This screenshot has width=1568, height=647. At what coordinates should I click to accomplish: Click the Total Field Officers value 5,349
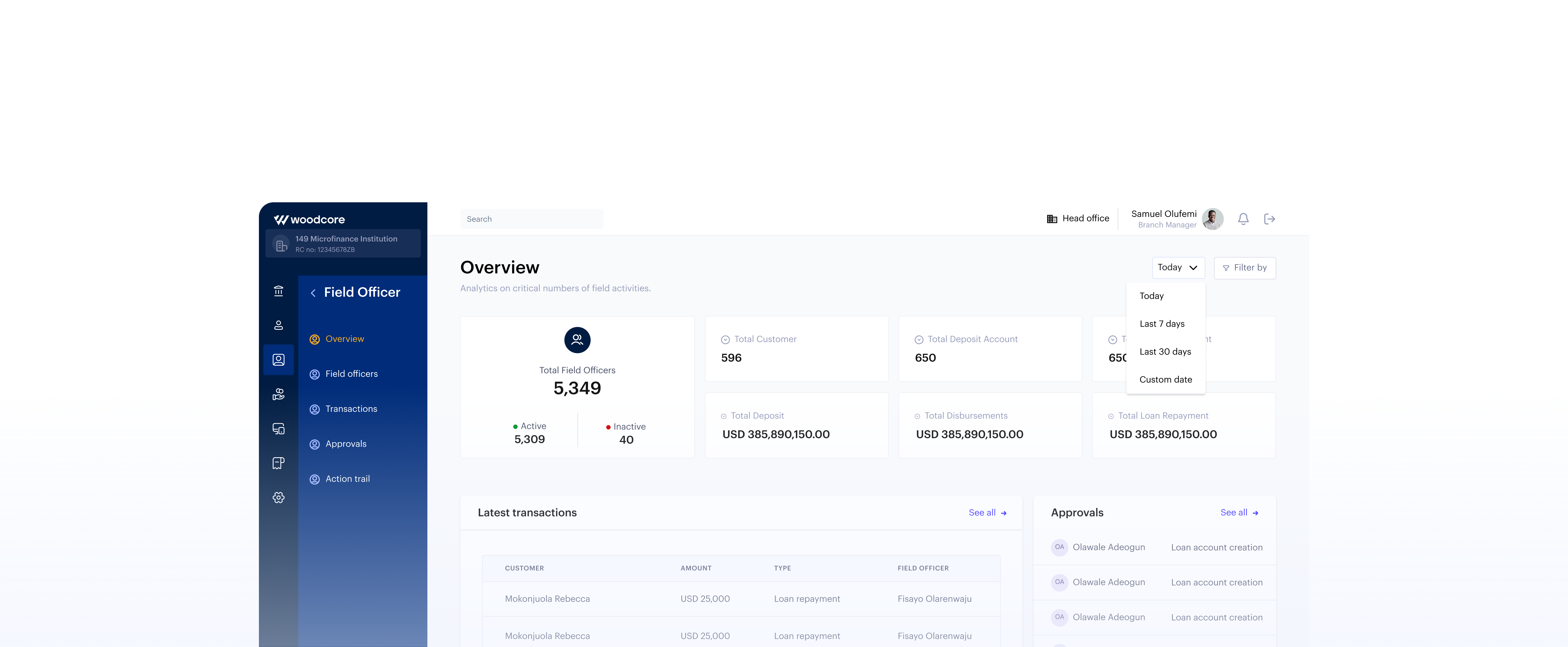pos(577,388)
